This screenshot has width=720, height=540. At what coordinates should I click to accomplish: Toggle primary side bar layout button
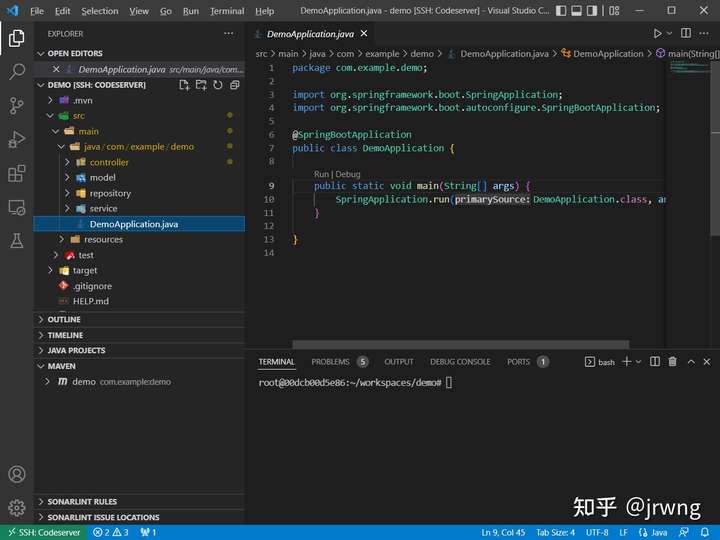pyautogui.click(x=561, y=11)
